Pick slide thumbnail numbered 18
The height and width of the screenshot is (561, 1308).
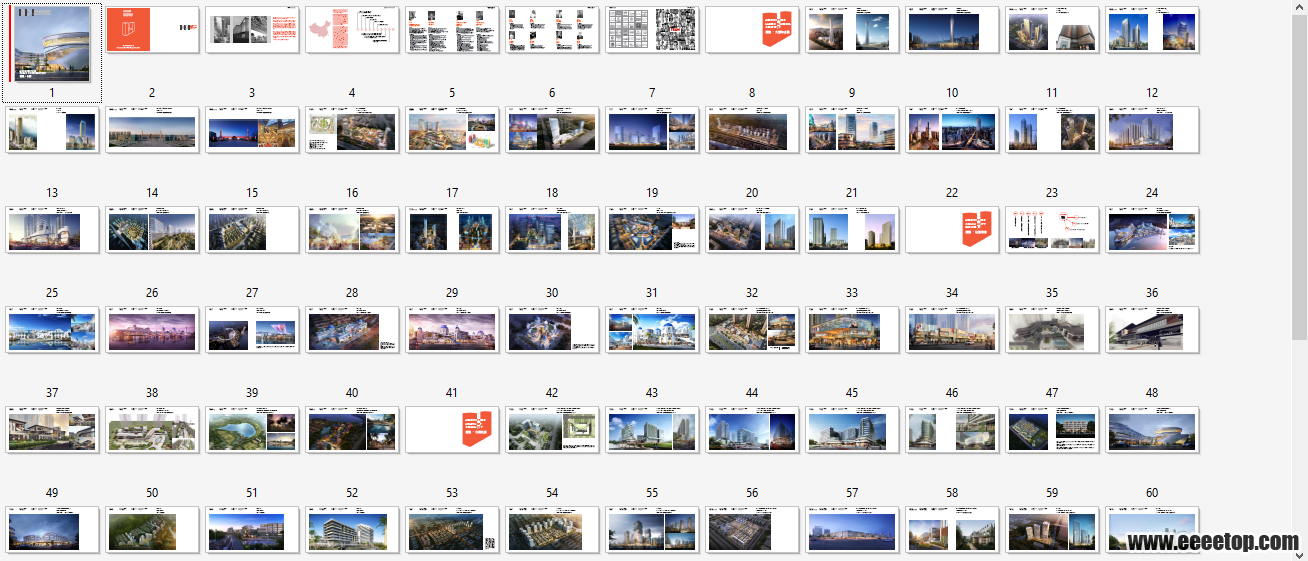[x=552, y=130]
